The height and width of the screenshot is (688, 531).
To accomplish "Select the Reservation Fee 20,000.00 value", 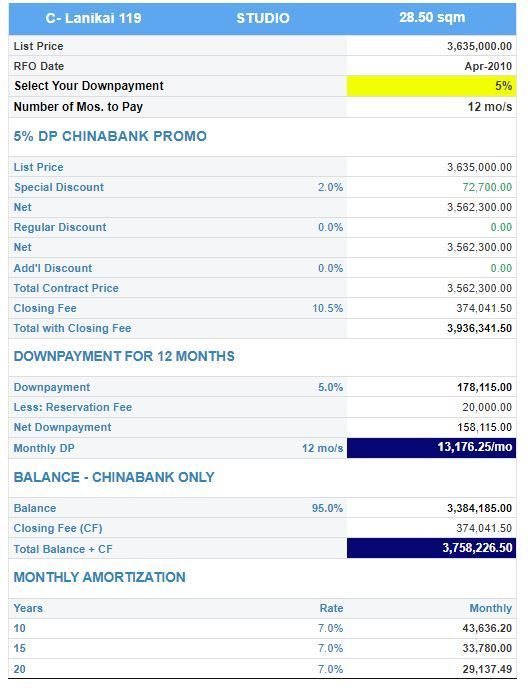I will click(x=487, y=407).
